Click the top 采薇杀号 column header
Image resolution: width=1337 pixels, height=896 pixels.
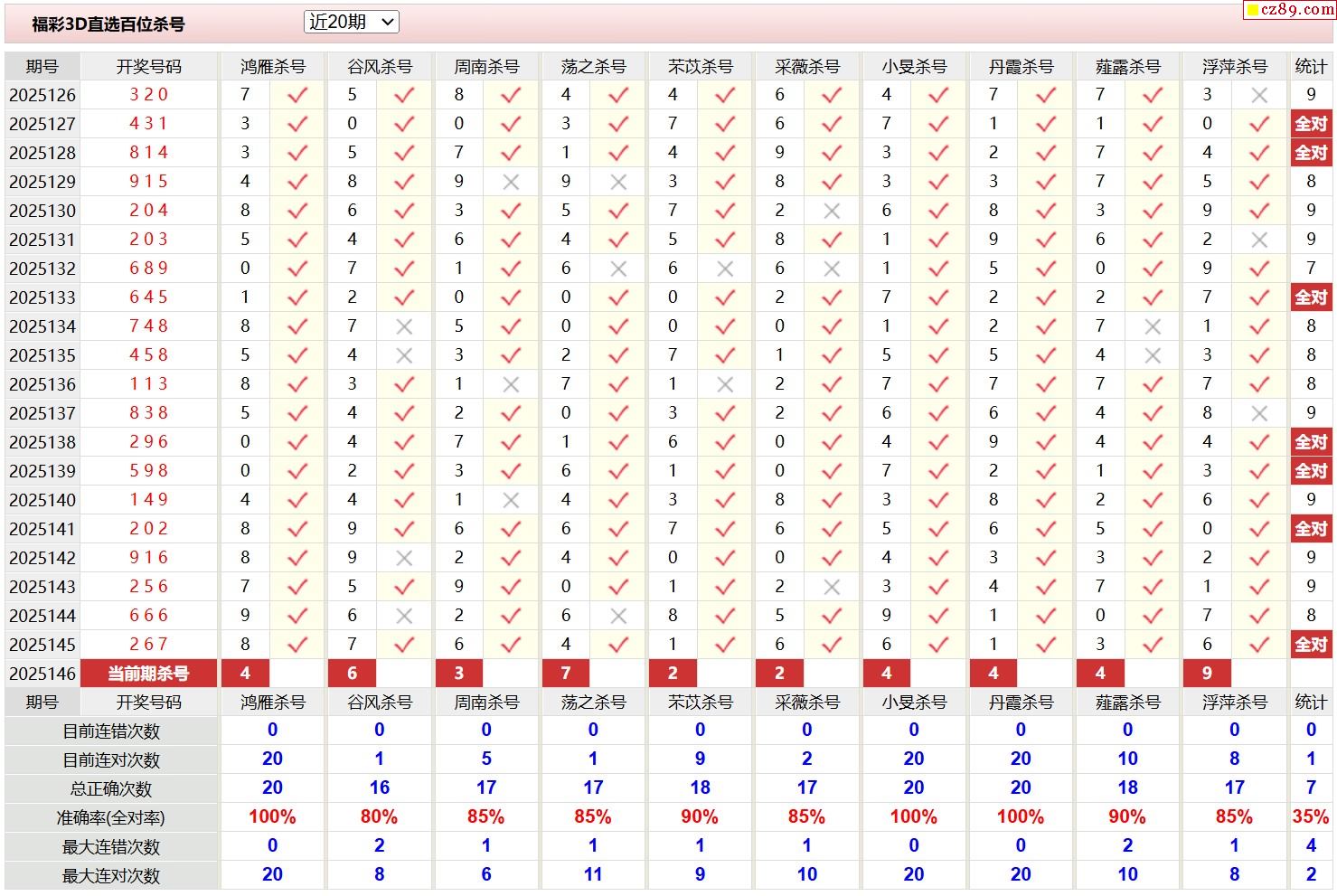point(807,67)
